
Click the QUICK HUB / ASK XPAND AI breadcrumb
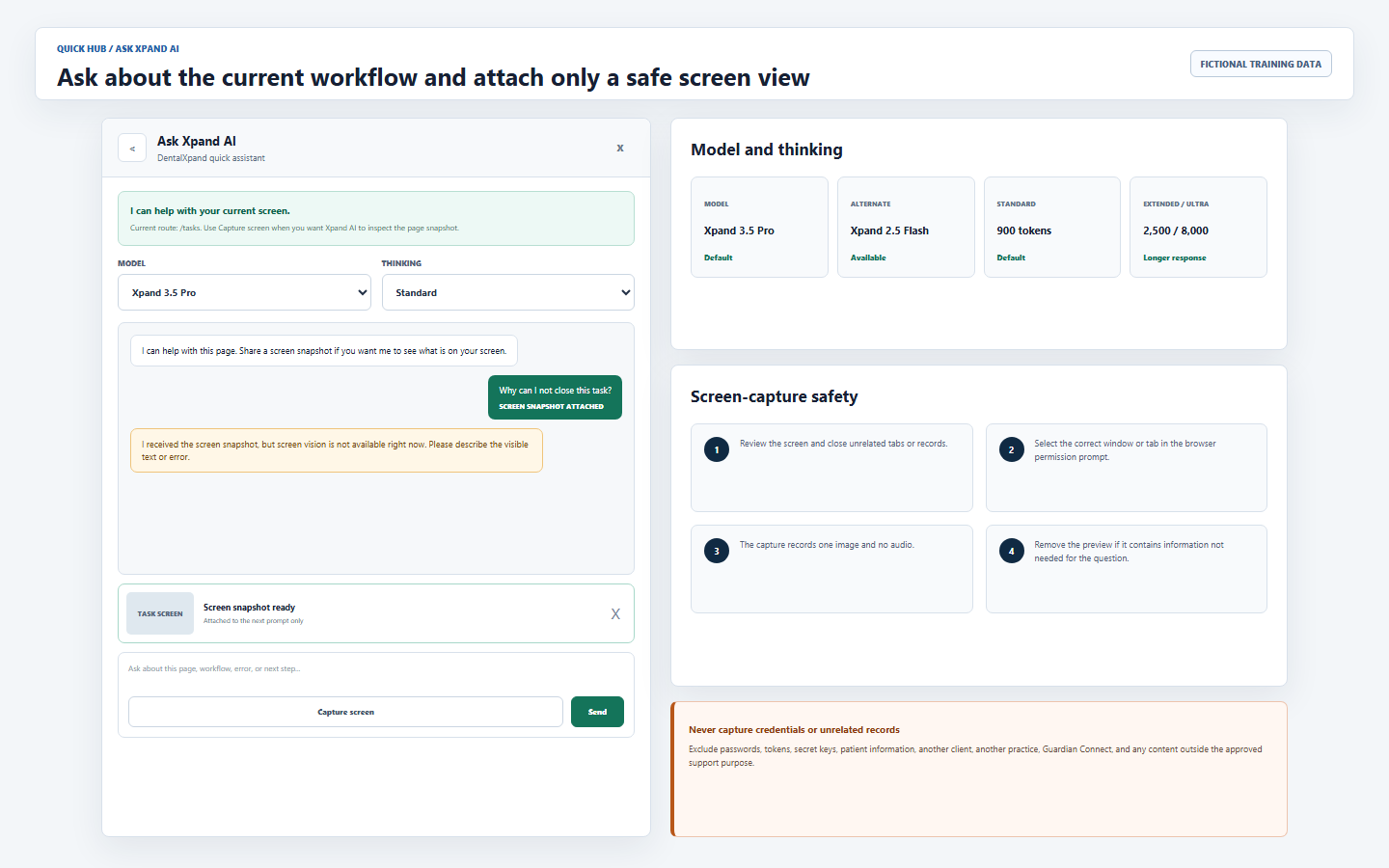click(118, 48)
